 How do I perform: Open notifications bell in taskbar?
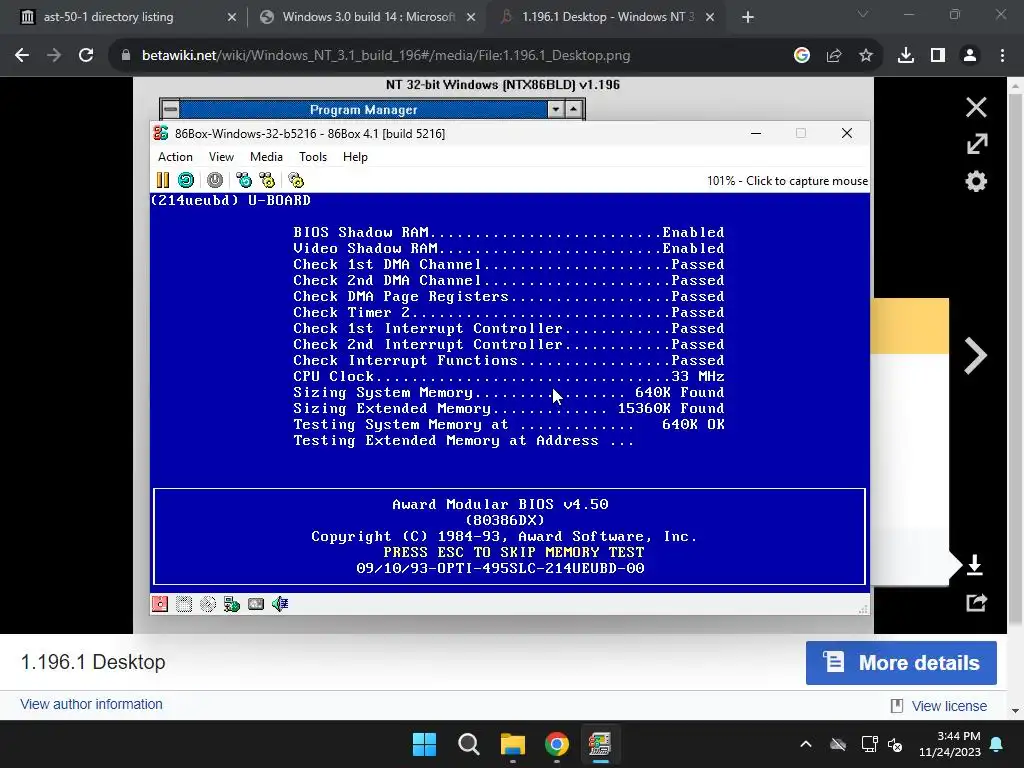click(x=997, y=744)
